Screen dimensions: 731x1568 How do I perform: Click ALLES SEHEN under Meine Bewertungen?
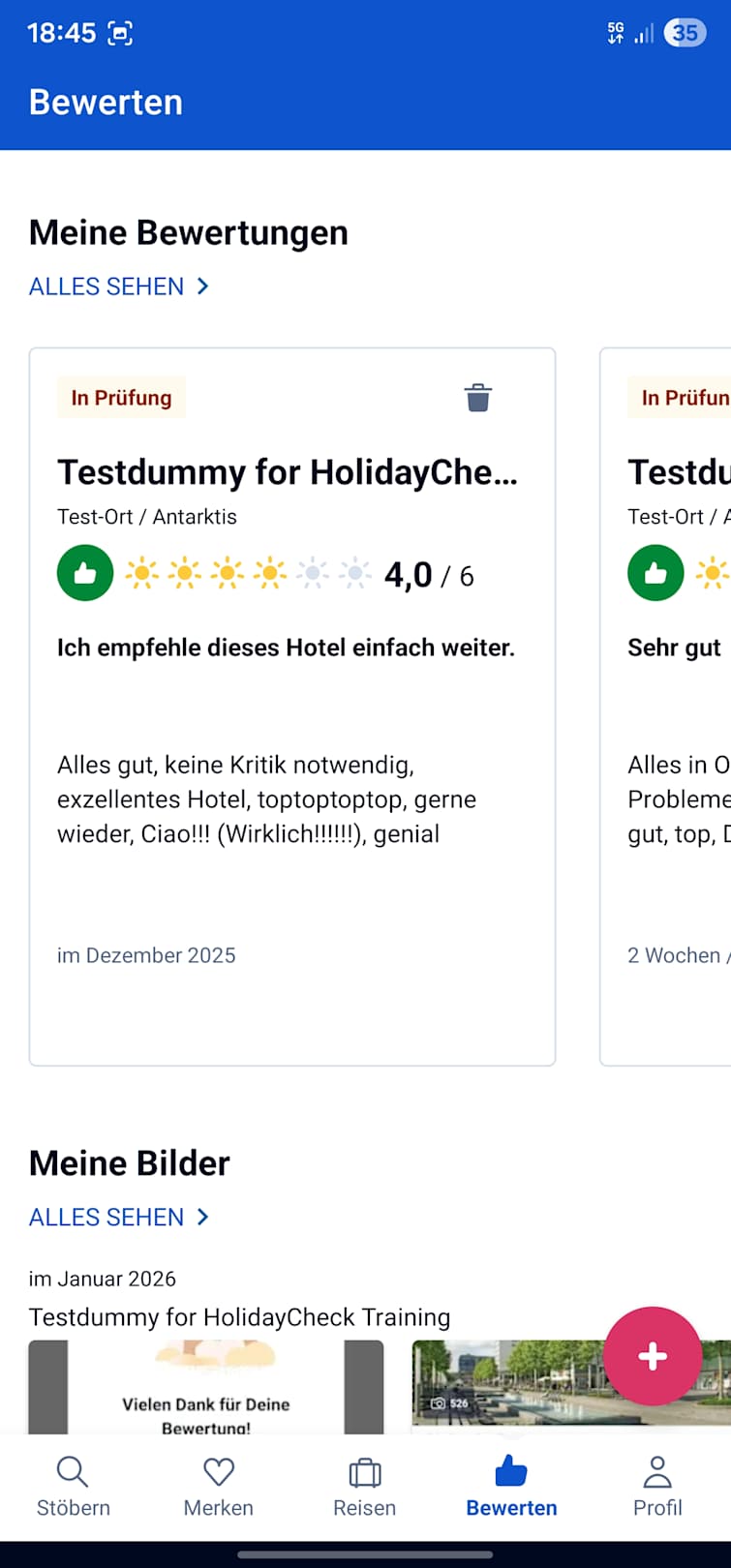click(x=107, y=286)
